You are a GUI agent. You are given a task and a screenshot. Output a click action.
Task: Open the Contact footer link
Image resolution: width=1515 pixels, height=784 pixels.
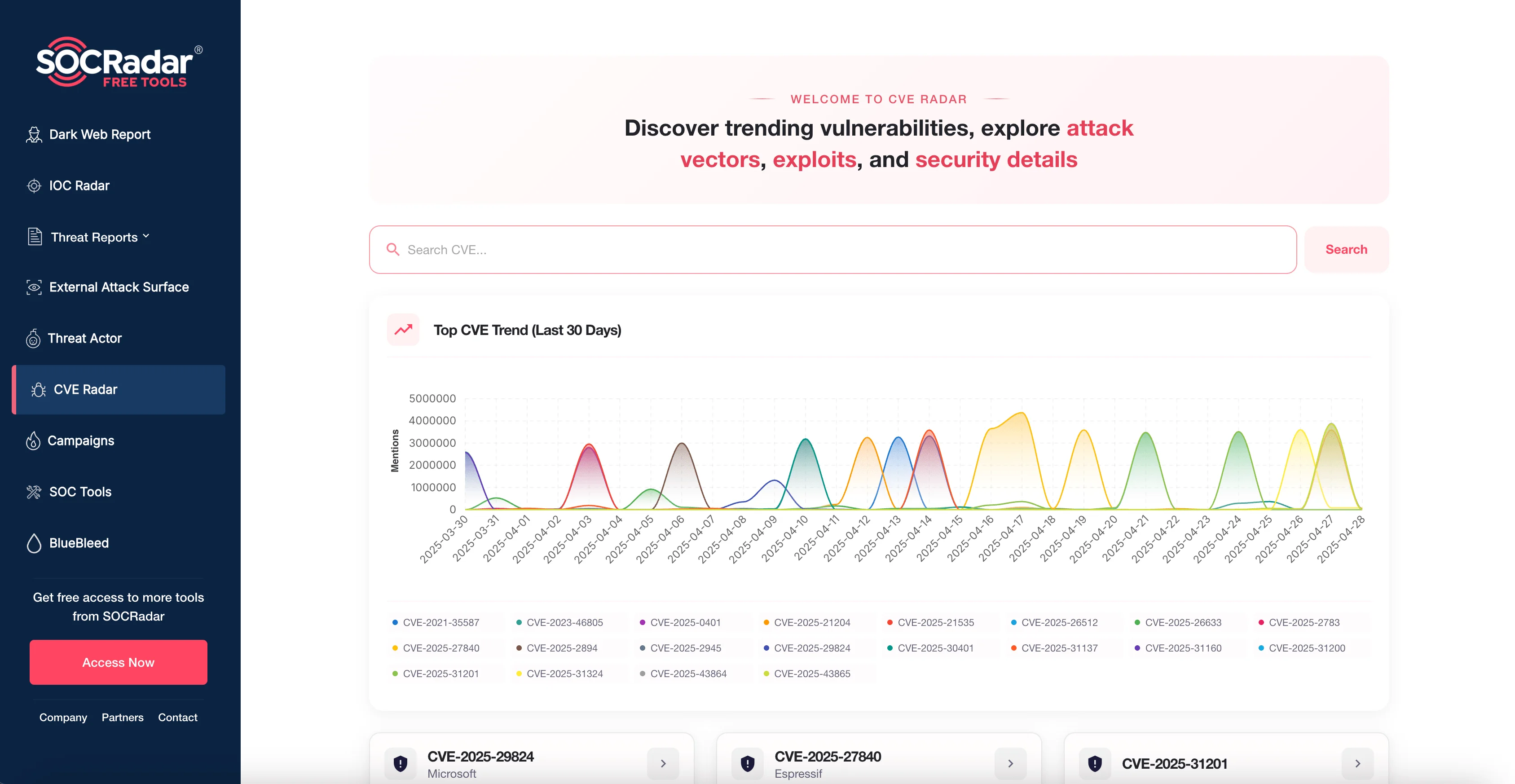click(178, 718)
